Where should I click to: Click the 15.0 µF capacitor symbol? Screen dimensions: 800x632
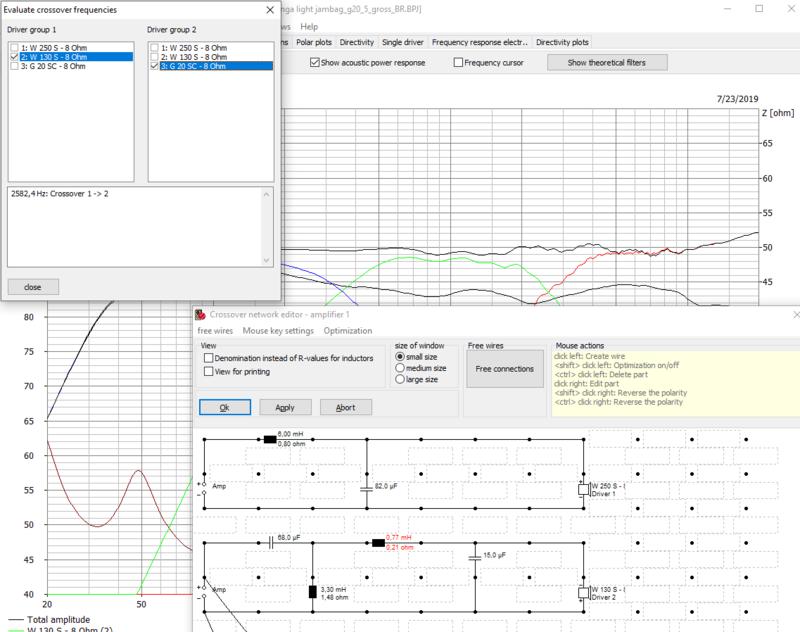475,558
